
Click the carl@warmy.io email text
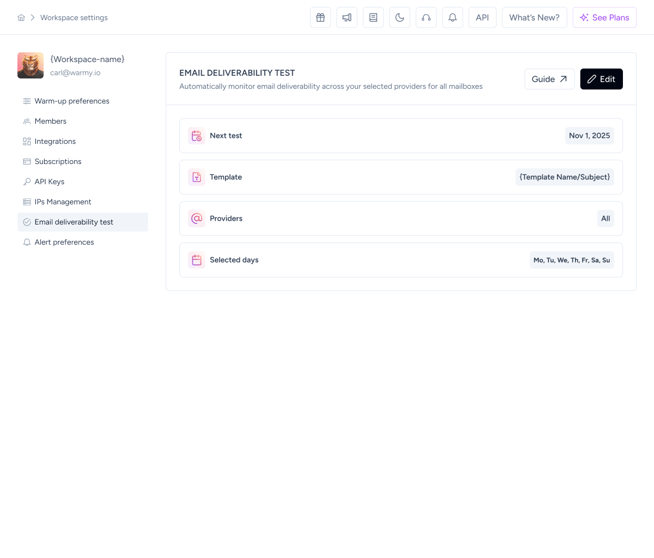click(x=75, y=73)
